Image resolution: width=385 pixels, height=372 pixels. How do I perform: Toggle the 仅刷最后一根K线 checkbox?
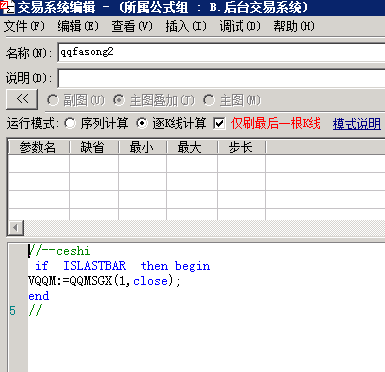[219, 124]
